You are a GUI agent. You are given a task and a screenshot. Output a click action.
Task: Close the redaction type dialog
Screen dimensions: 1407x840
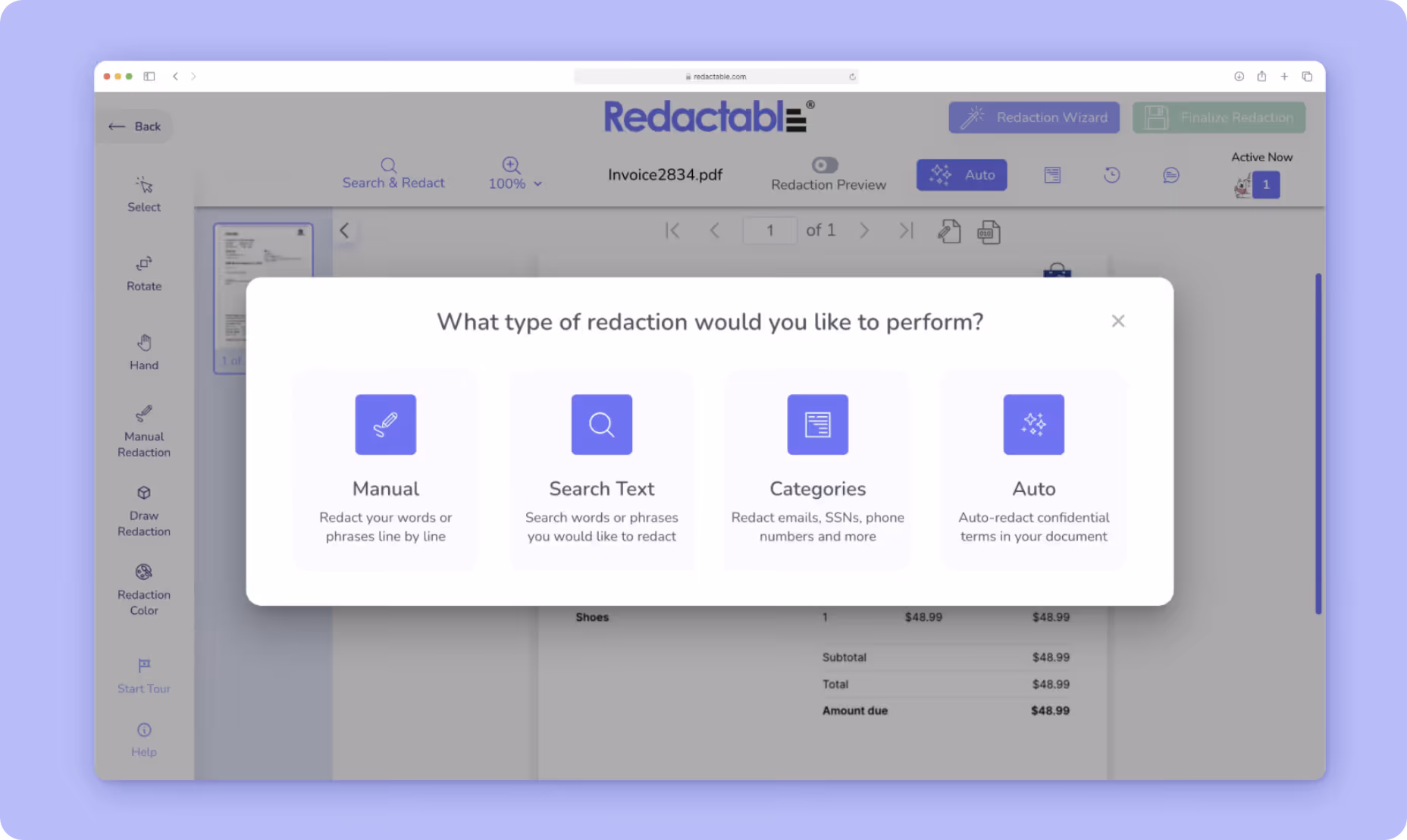point(1118,321)
